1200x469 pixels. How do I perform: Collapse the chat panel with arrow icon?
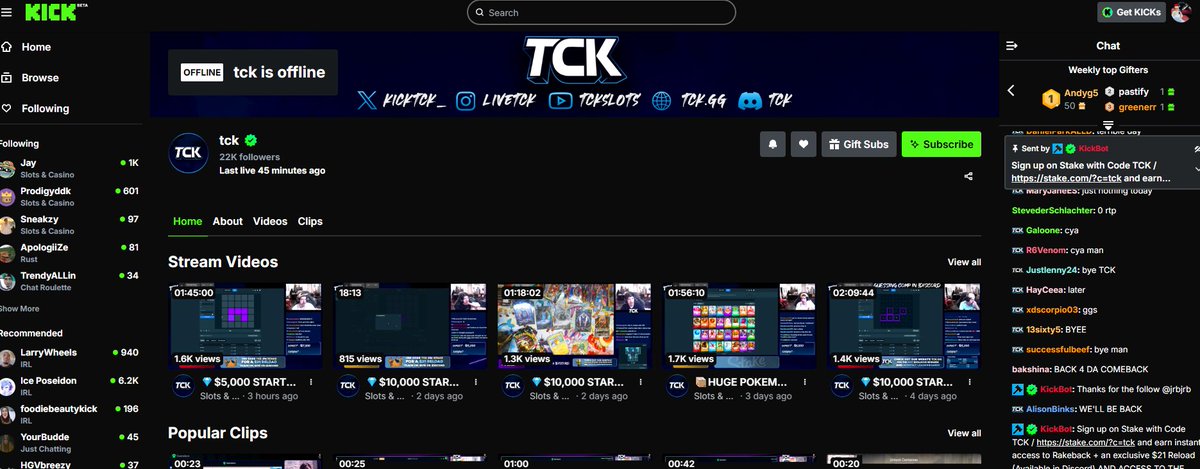pos(1011,46)
